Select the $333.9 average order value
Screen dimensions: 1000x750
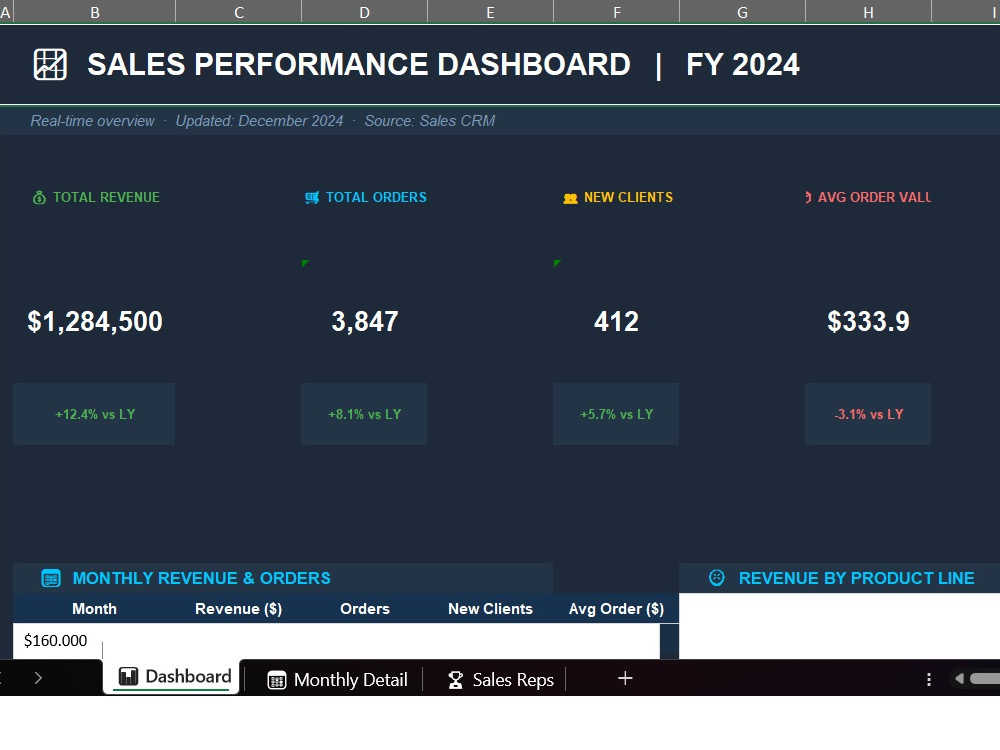click(x=868, y=321)
